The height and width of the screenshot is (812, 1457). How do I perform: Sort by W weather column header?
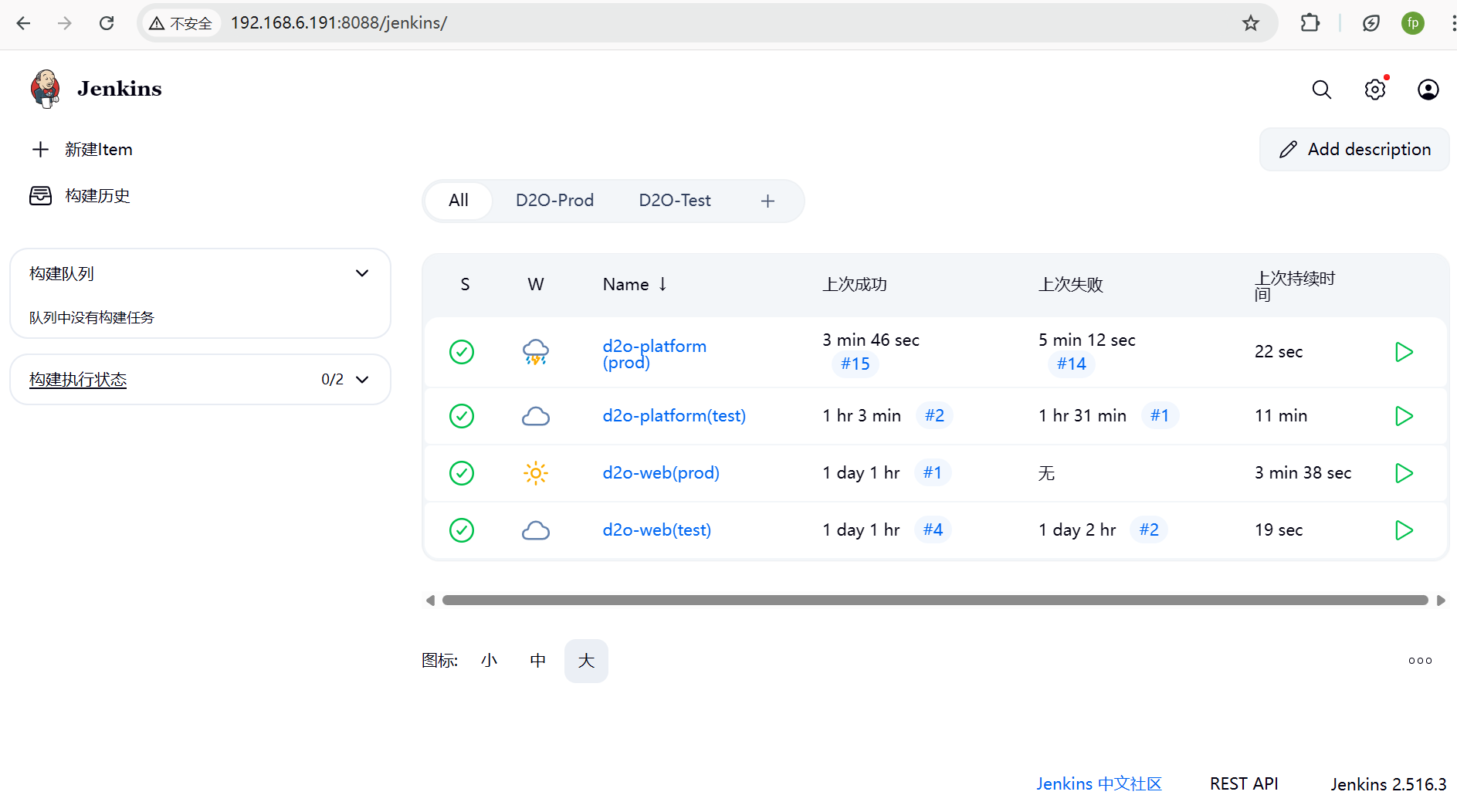536,285
